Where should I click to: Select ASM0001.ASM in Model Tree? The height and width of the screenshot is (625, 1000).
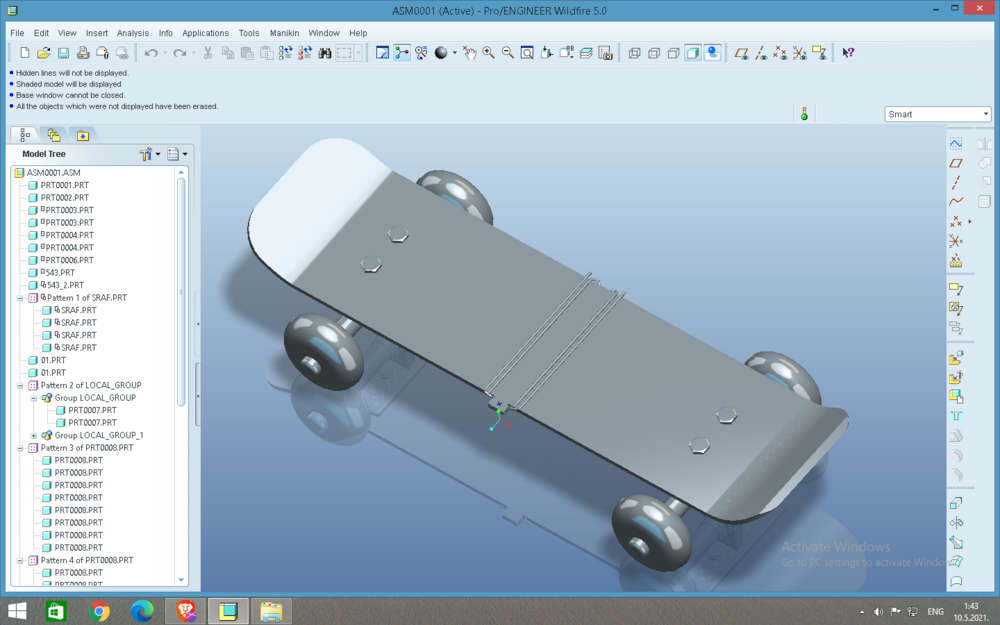(x=54, y=173)
